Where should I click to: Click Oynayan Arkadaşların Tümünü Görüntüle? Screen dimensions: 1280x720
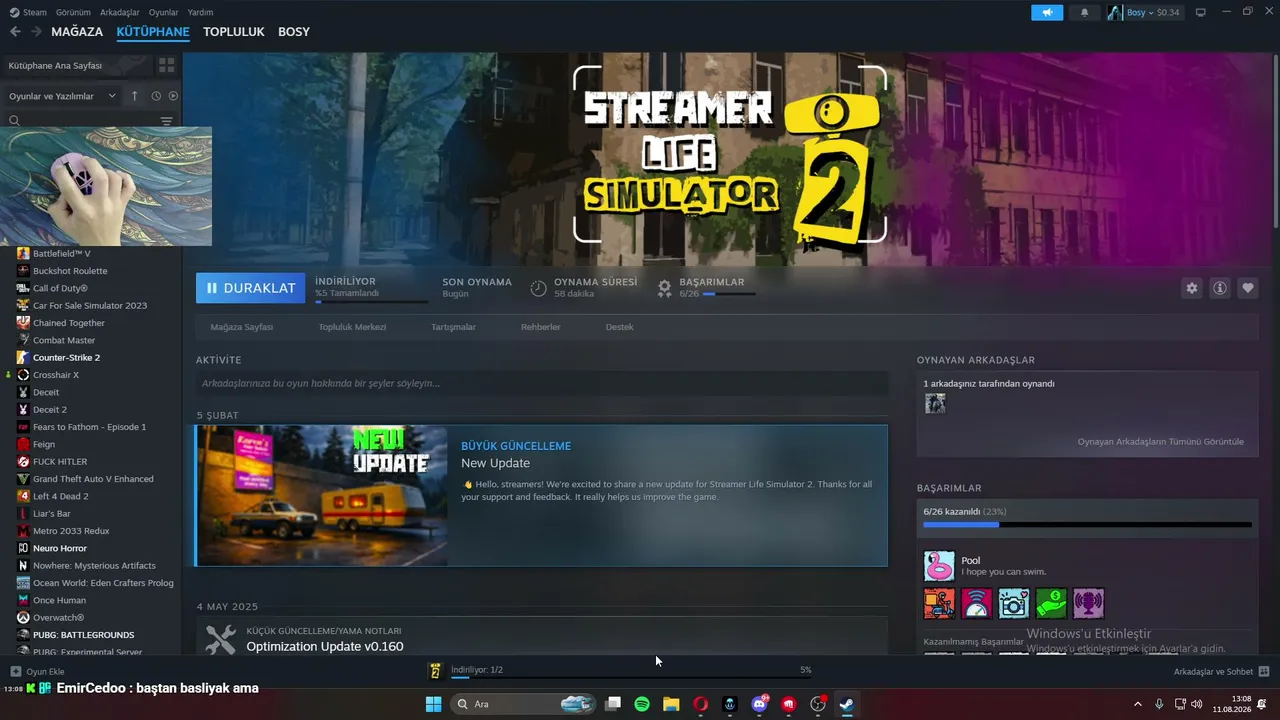(1161, 441)
